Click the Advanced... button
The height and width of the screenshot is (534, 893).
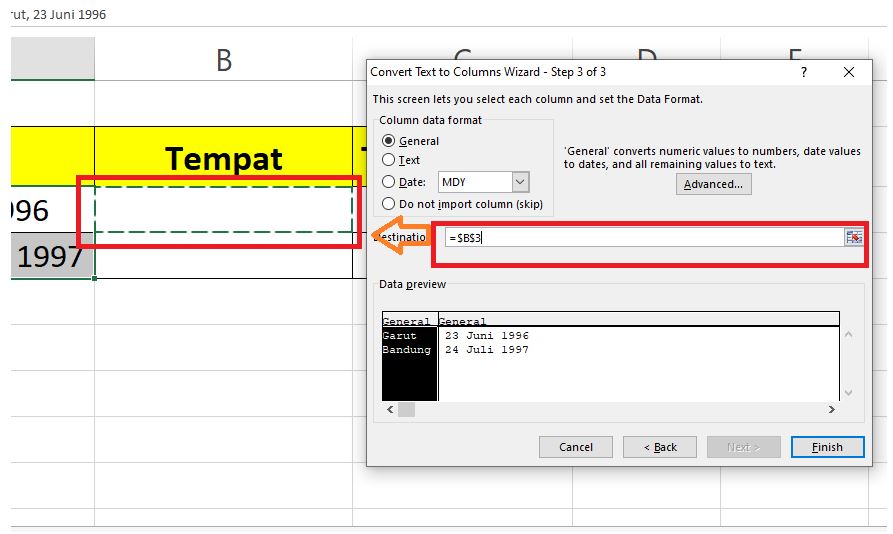point(713,184)
